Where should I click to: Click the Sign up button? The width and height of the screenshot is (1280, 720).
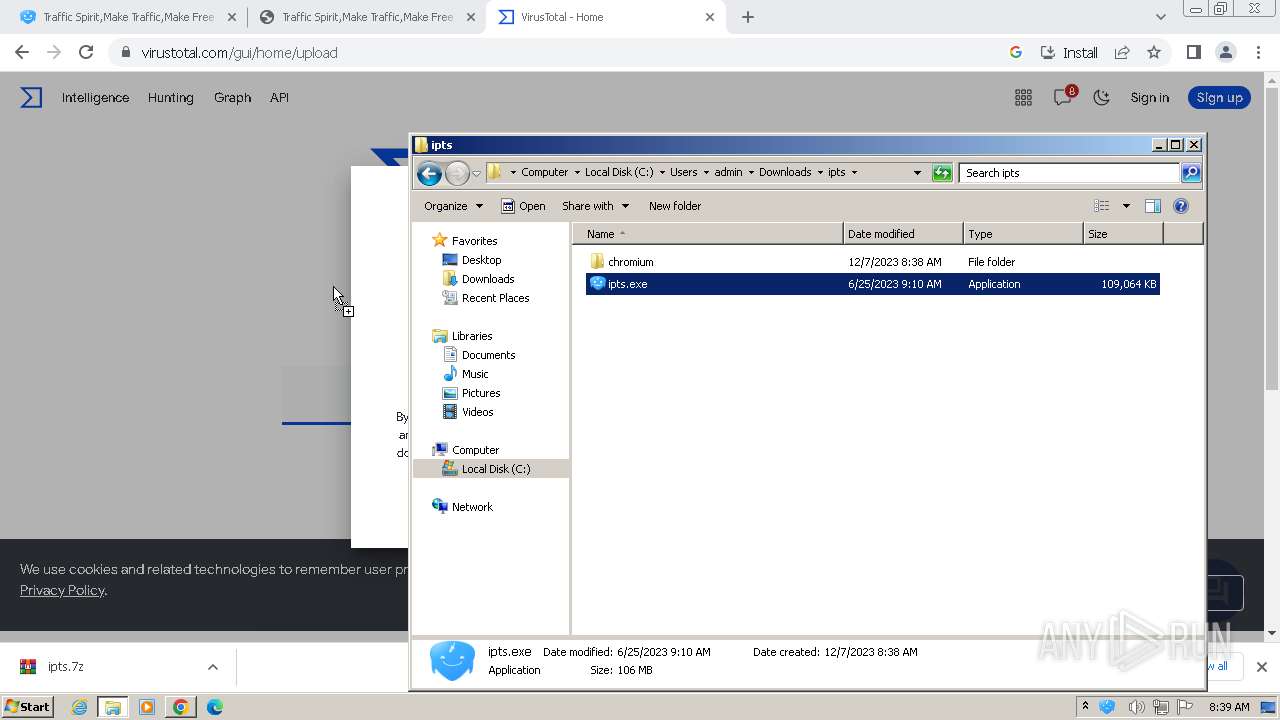[1219, 97]
